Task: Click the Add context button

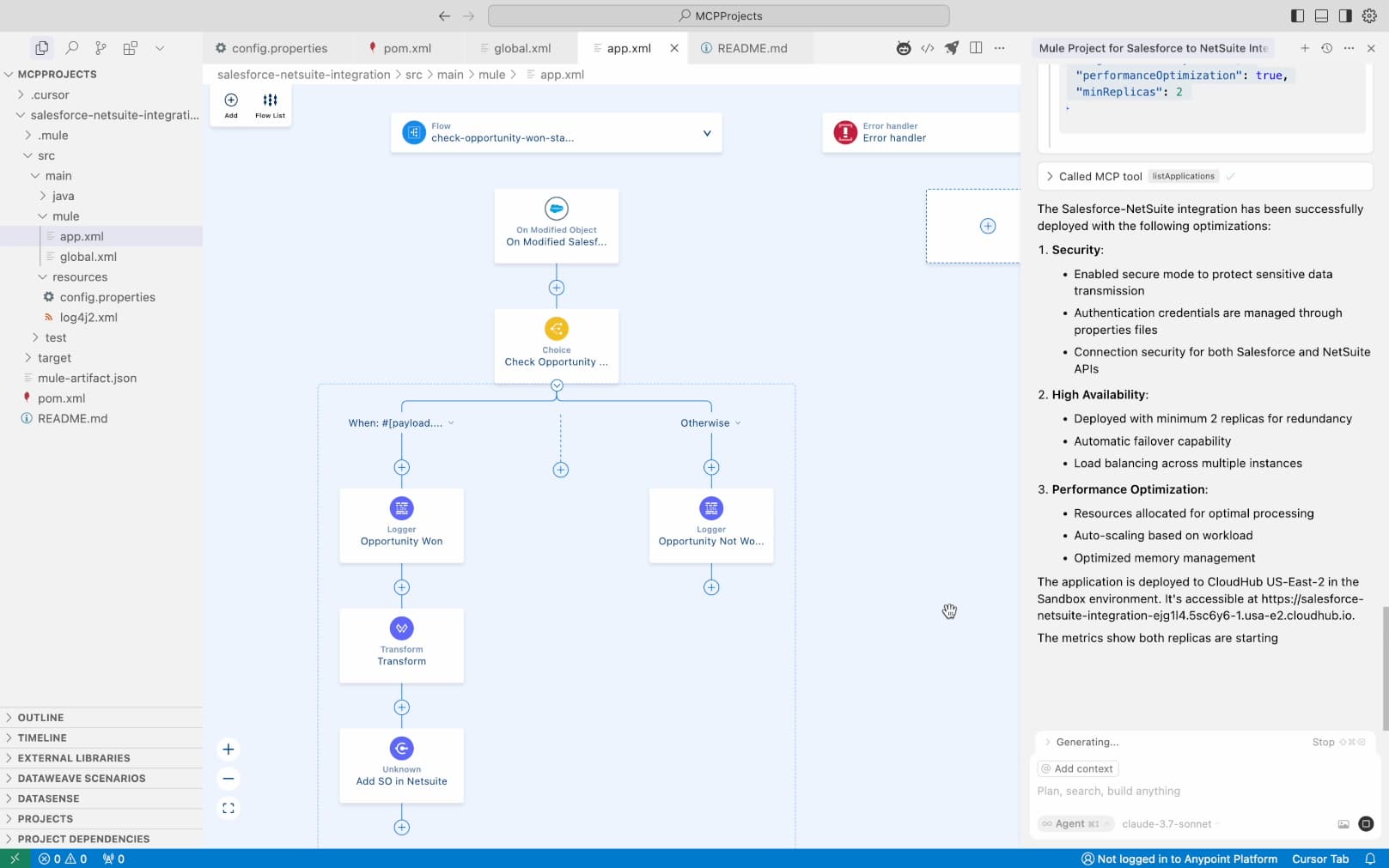Action: tap(1077, 769)
